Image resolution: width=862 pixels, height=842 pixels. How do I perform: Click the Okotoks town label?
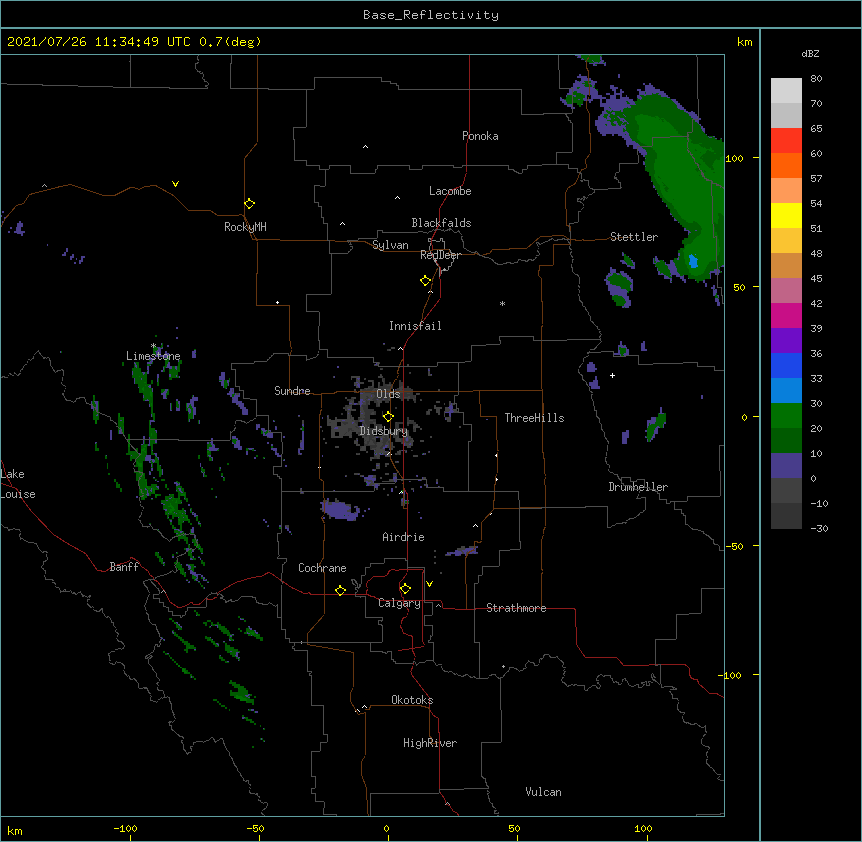point(412,700)
